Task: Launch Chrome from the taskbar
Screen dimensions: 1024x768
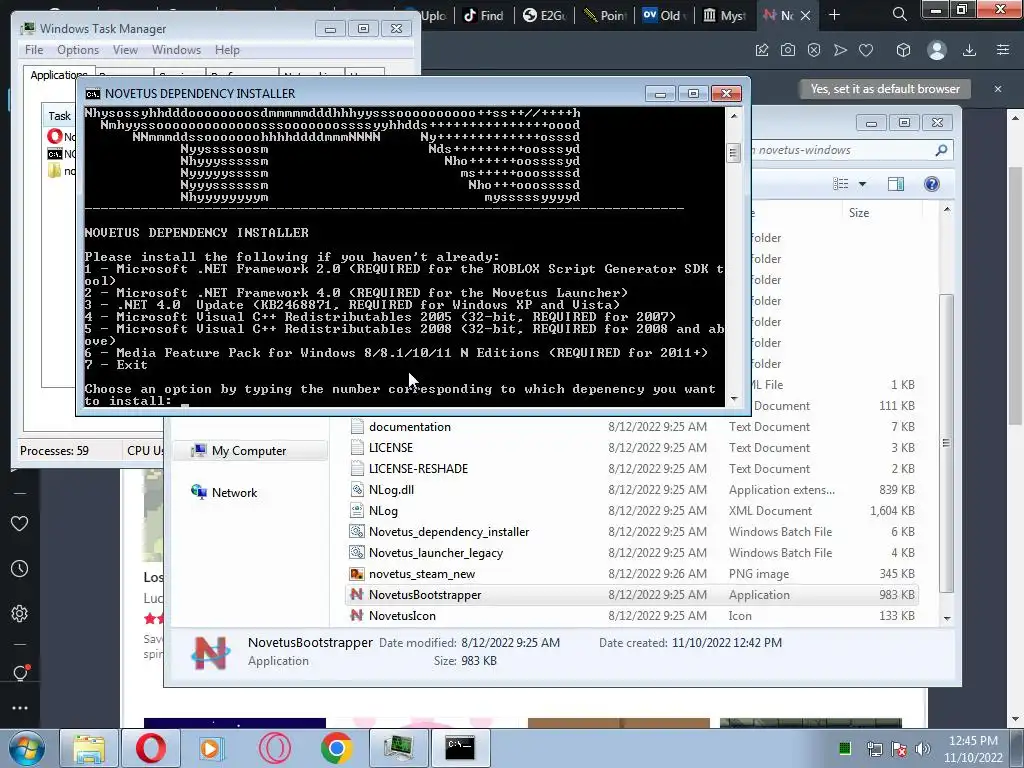Action: click(x=336, y=748)
